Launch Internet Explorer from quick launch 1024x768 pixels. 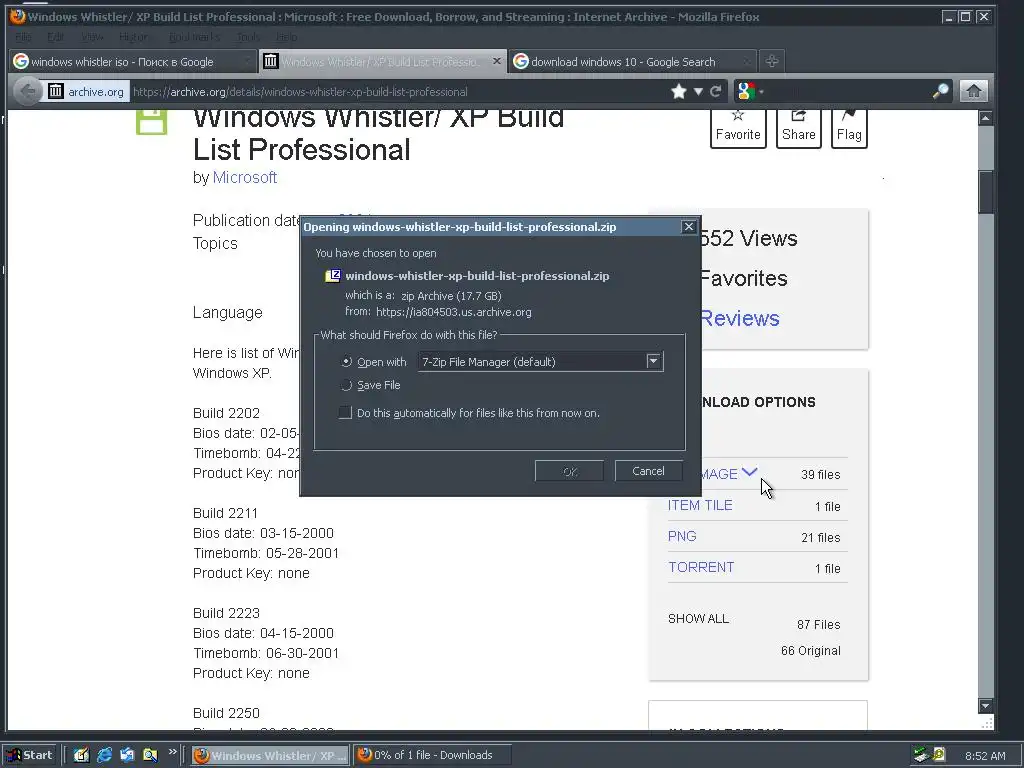[104, 755]
